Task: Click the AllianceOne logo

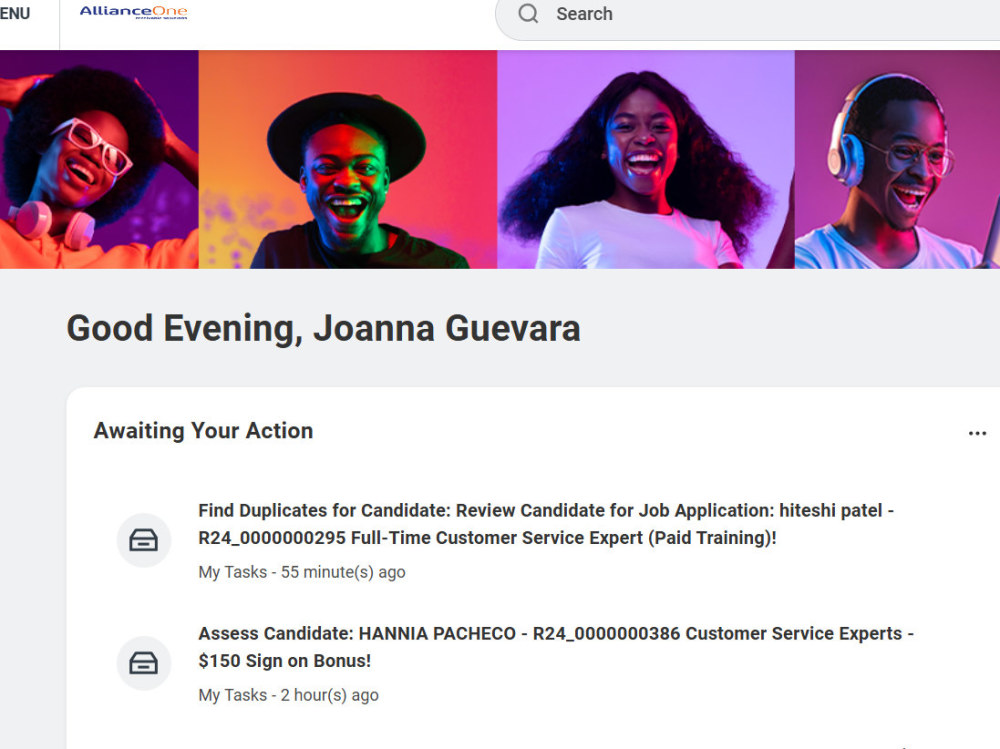Action: coord(133,11)
